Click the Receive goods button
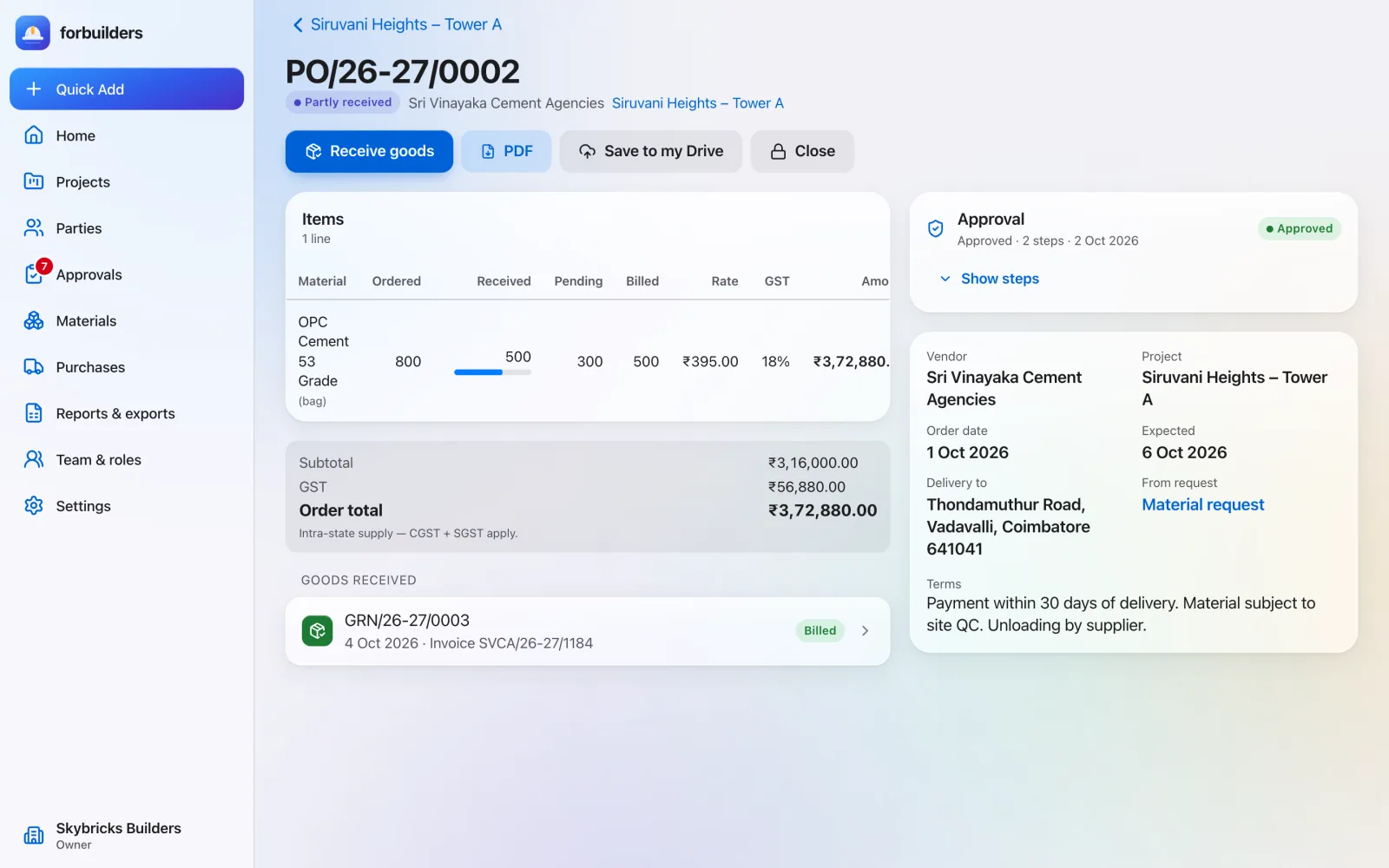Screen dimensions: 1389x868 [369, 151]
